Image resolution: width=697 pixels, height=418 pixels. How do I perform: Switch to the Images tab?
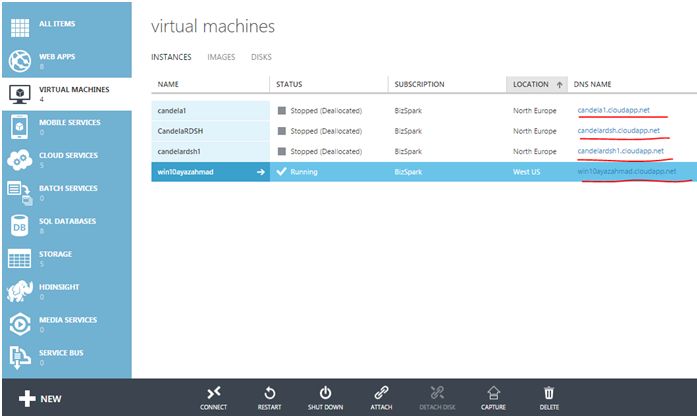(221, 57)
